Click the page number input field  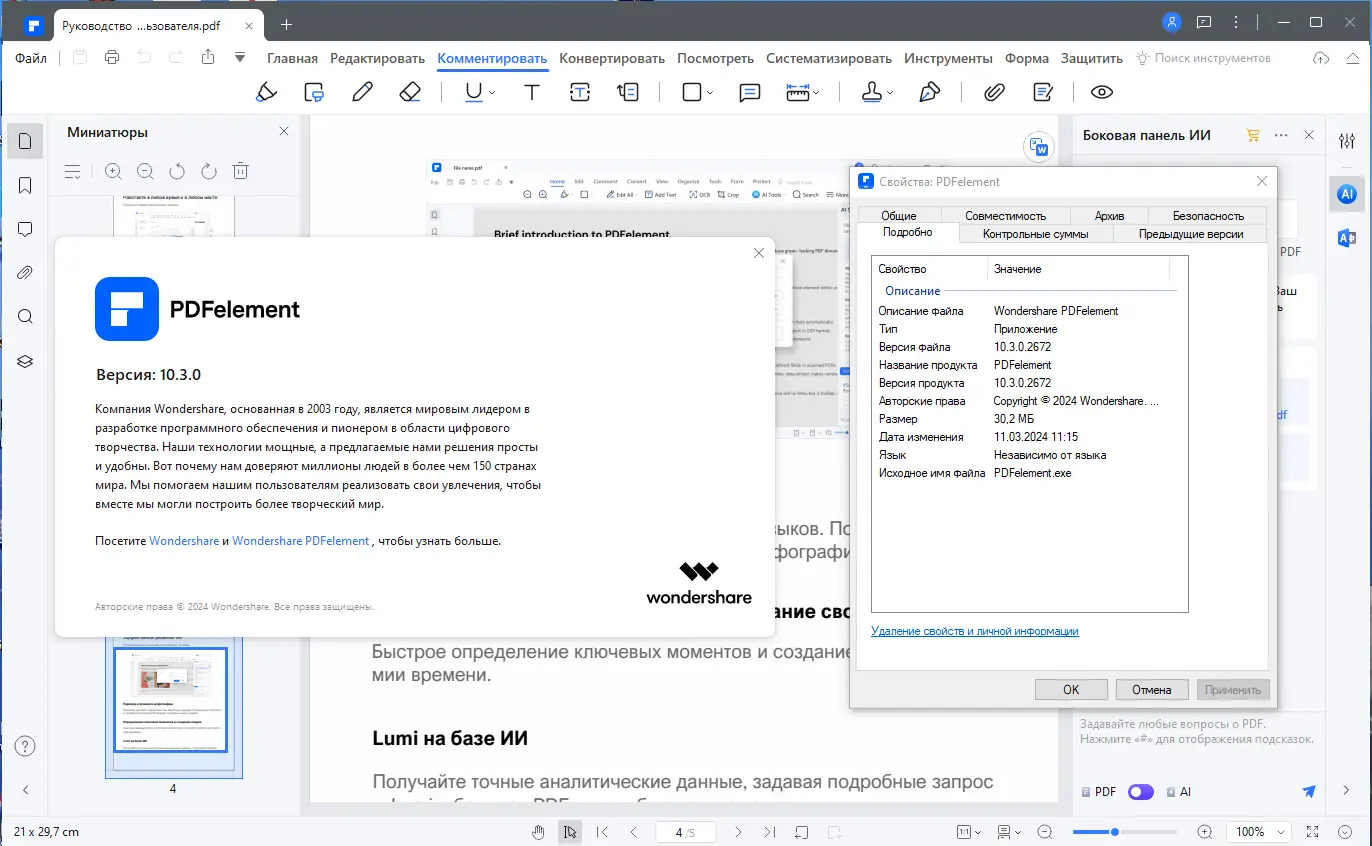(x=685, y=832)
